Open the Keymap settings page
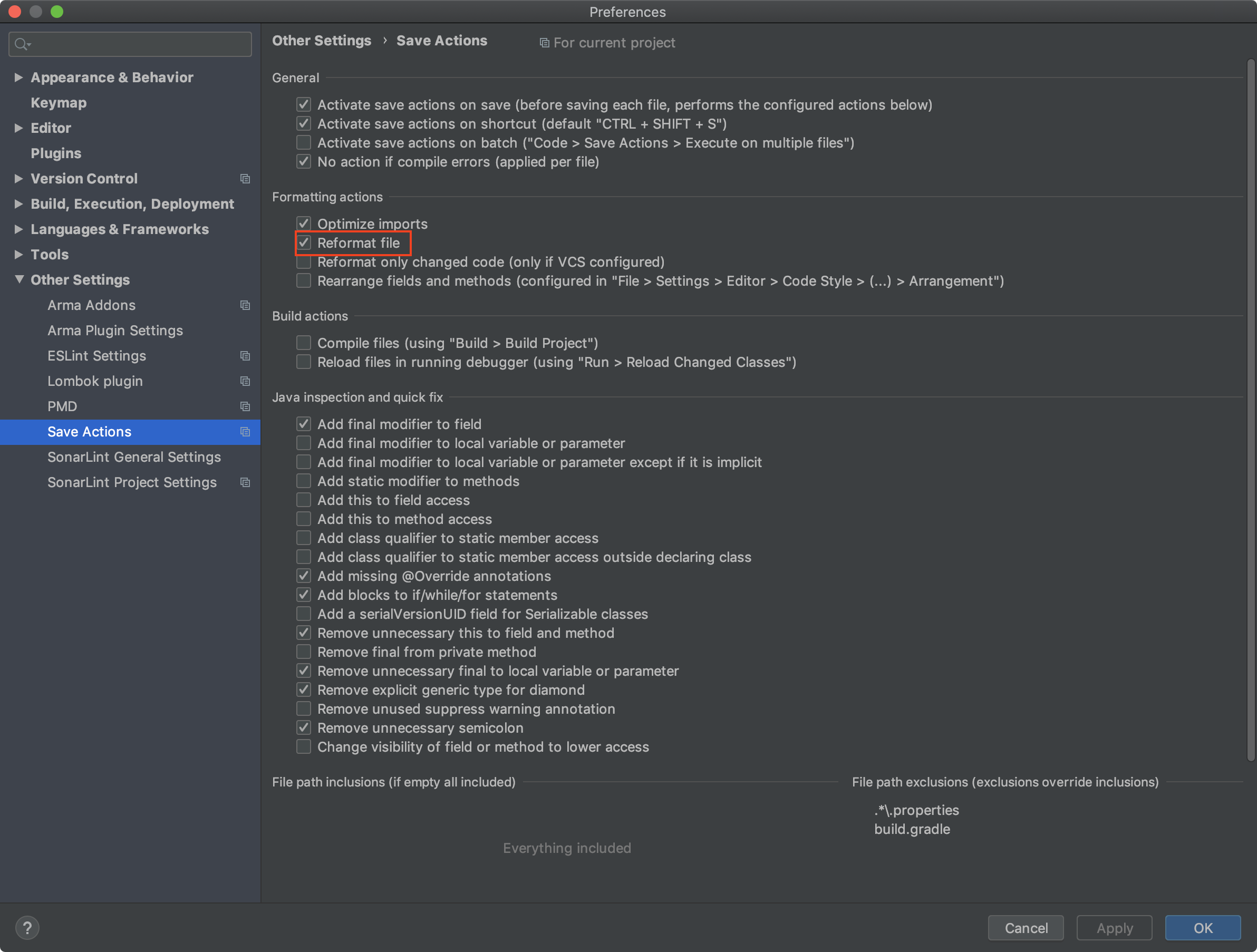This screenshot has width=1257, height=952. 59,103
